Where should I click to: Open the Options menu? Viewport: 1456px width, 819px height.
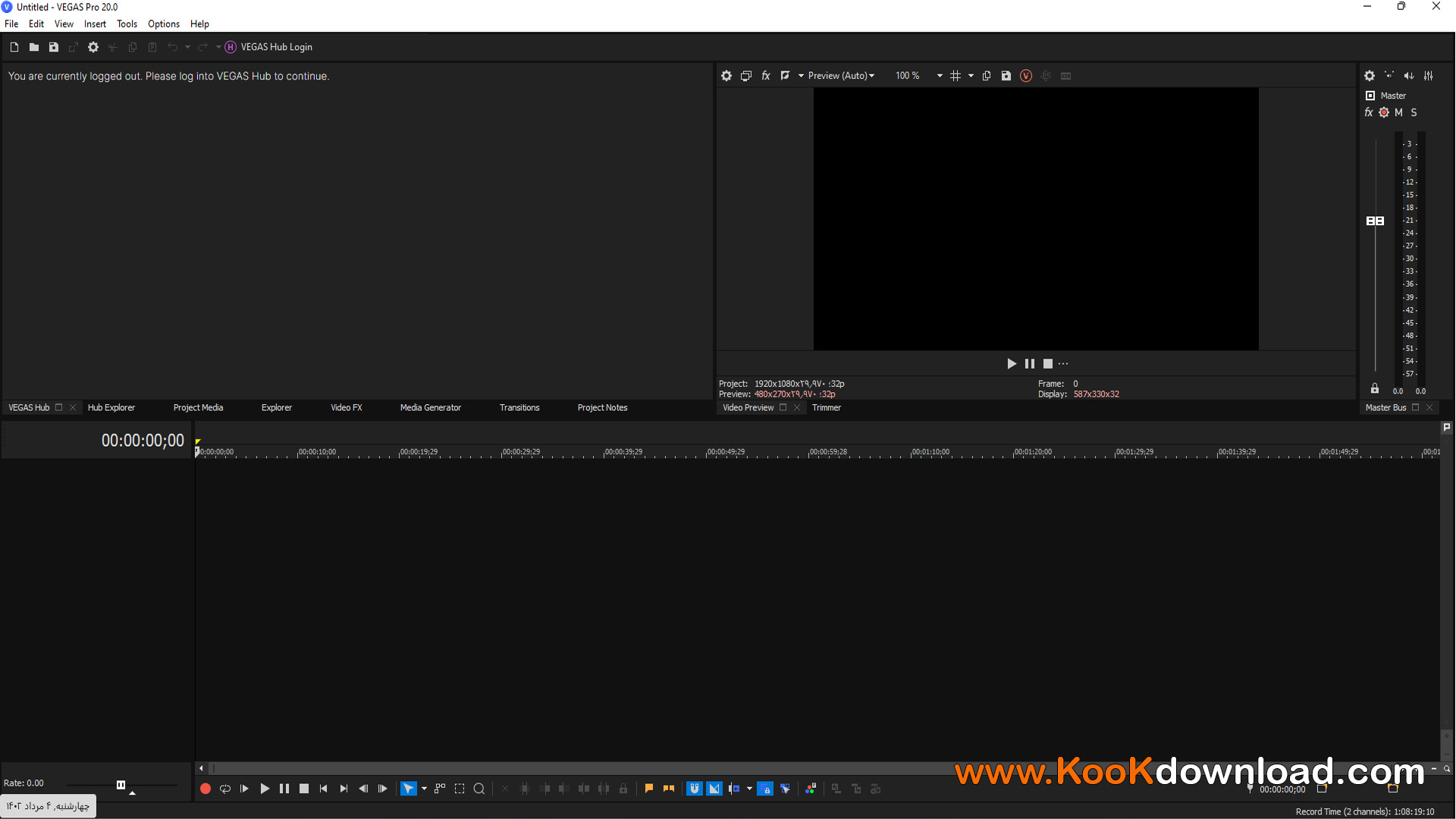pos(164,24)
